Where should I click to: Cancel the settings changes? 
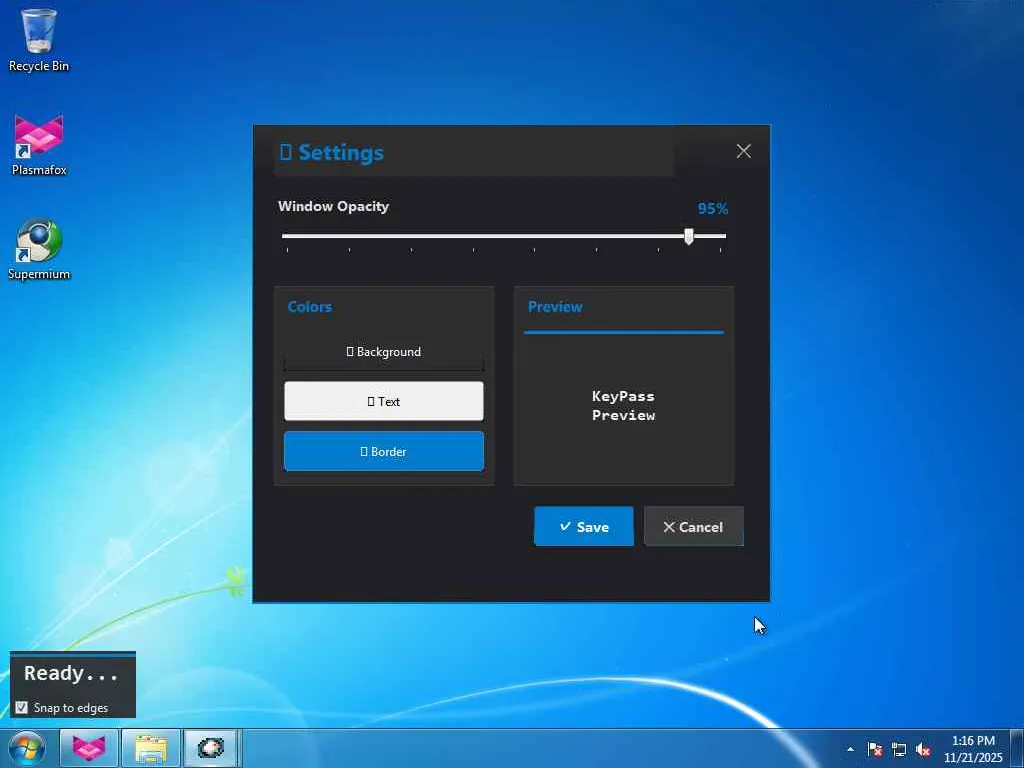click(x=694, y=526)
